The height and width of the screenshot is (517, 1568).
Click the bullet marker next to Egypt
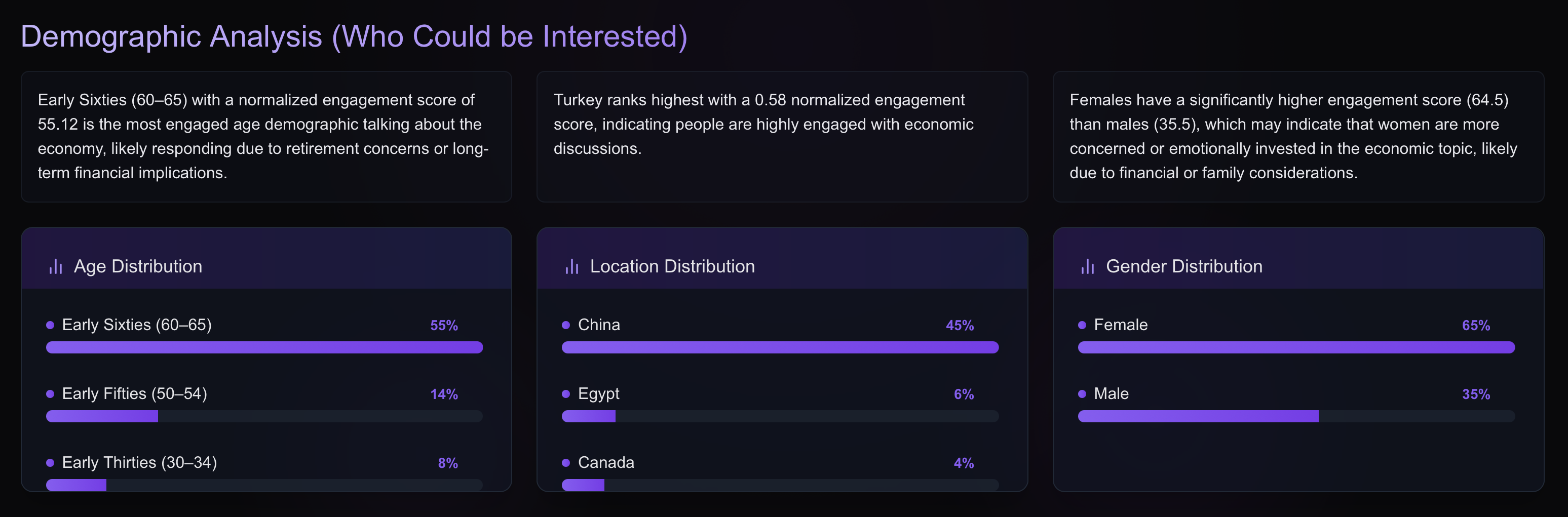pyautogui.click(x=565, y=394)
